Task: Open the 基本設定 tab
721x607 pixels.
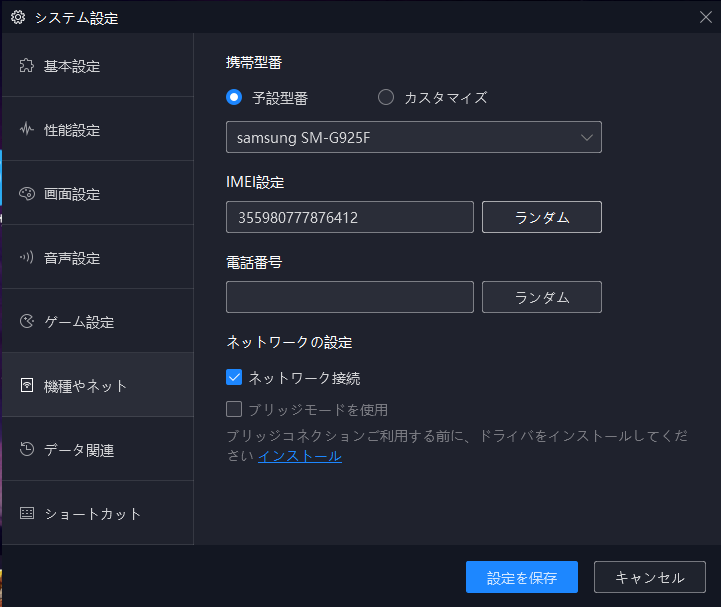Action: click(97, 65)
